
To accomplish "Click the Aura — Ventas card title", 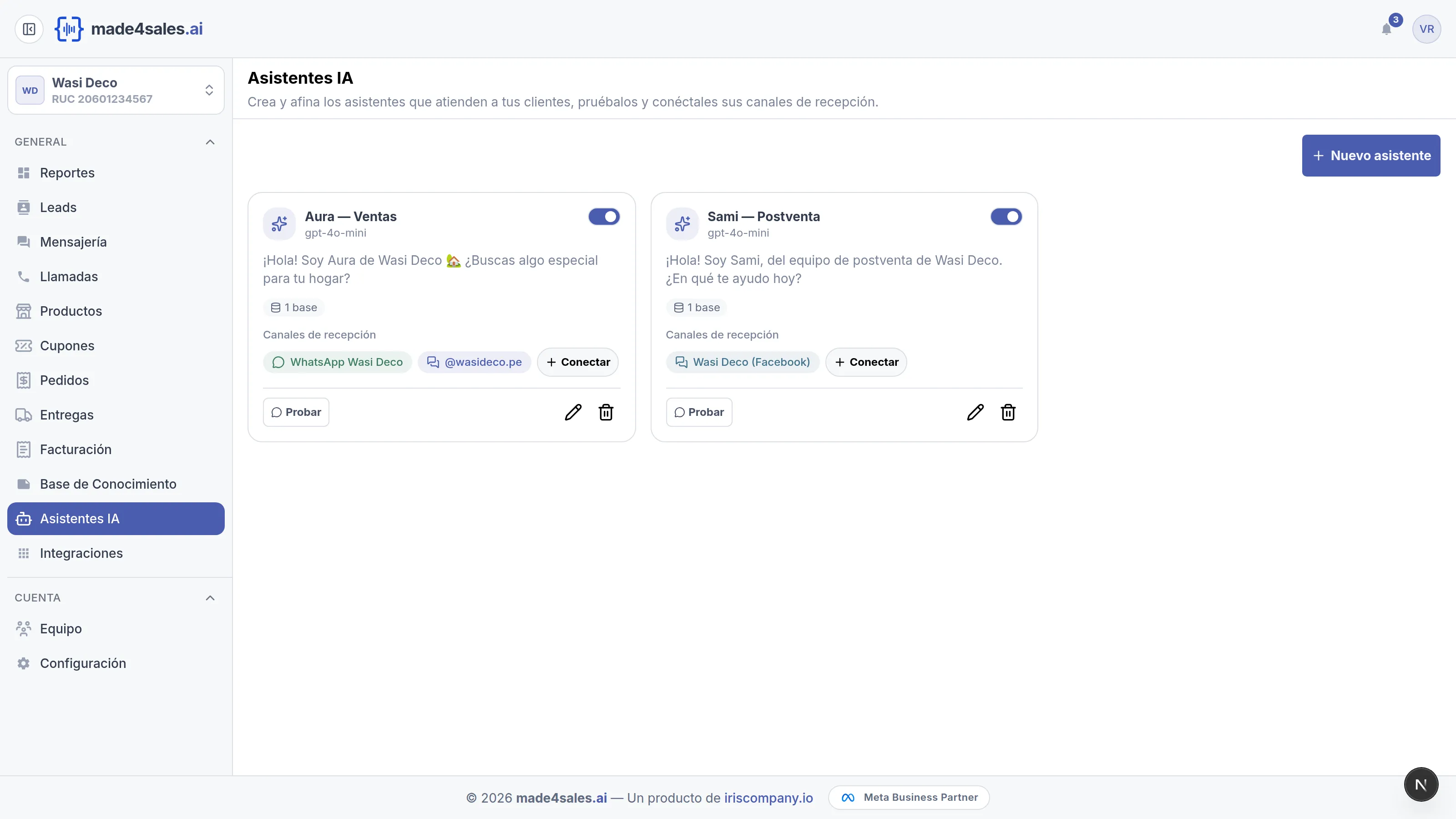I will click(x=350, y=217).
